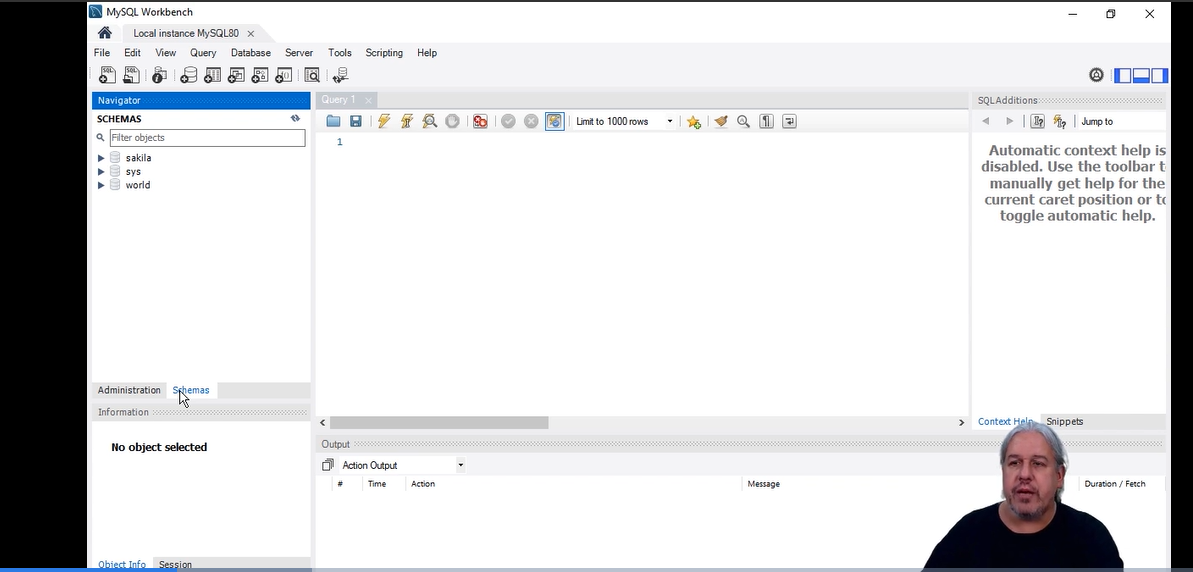Create a new function icon in toolbar
The width and height of the screenshot is (1193, 572).
click(283, 75)
